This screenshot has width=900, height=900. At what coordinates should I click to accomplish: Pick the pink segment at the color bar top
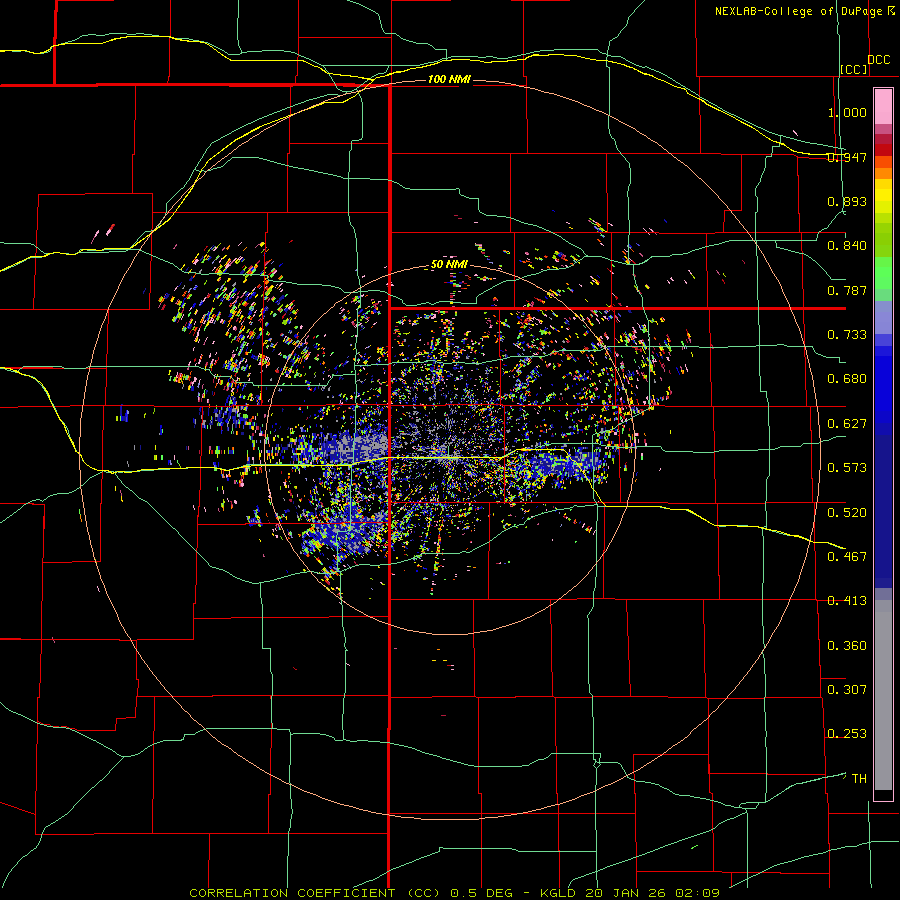pos(883,107)
